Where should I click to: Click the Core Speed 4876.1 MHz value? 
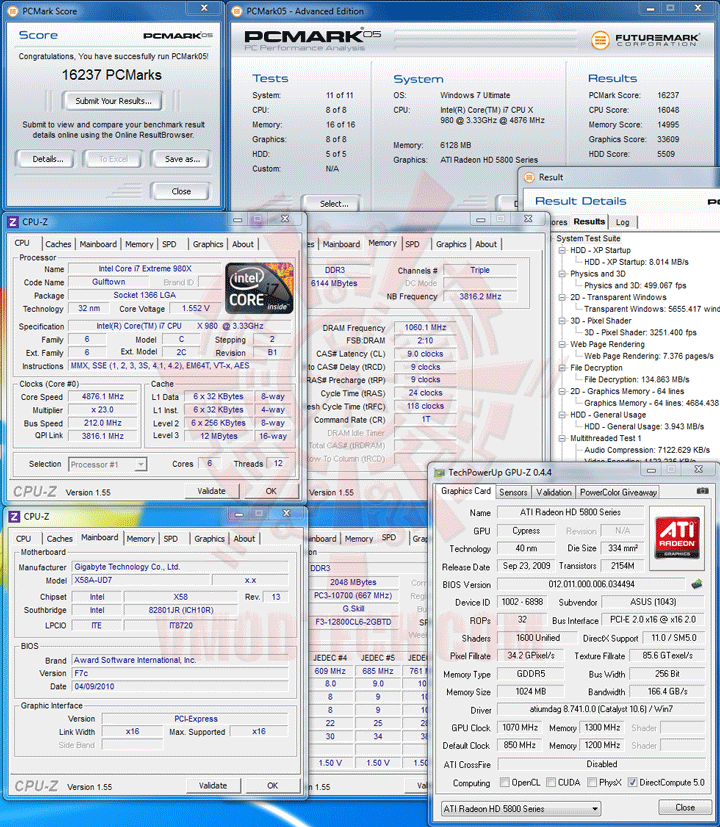pyautogui.click(x=103, y=397)
